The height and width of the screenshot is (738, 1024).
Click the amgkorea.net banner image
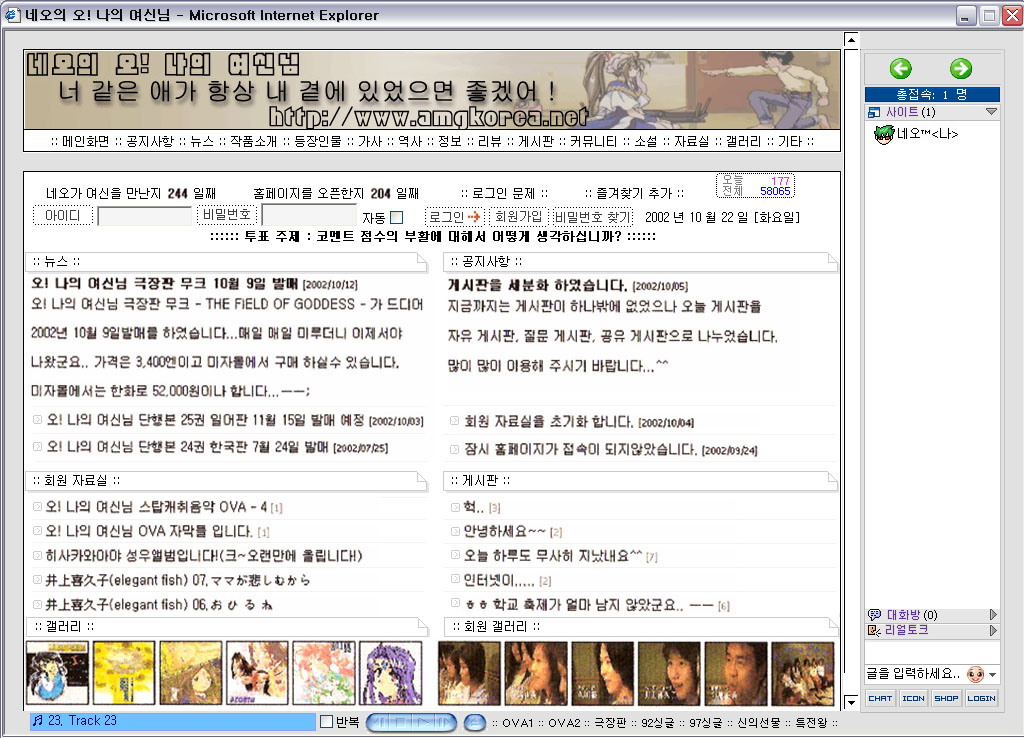click(x=432, y=89)
